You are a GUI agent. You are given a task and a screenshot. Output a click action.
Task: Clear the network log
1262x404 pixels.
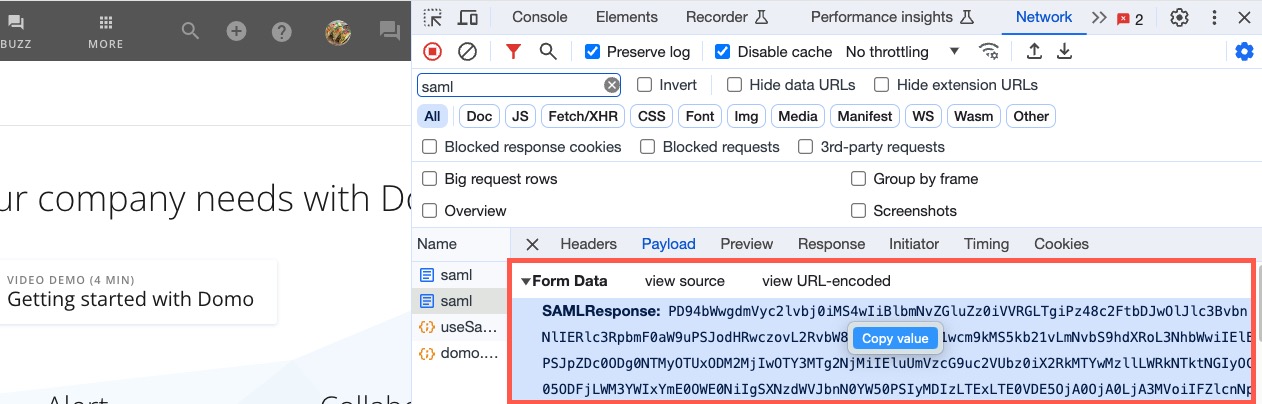467,51
